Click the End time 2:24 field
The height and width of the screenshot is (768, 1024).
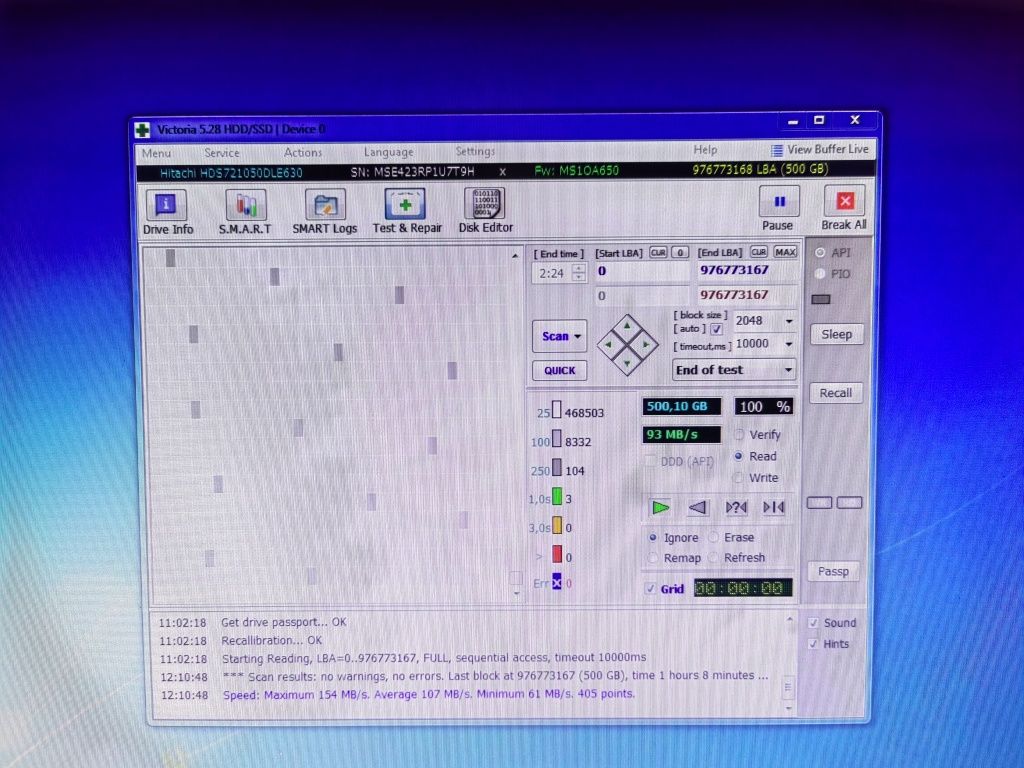552,273
